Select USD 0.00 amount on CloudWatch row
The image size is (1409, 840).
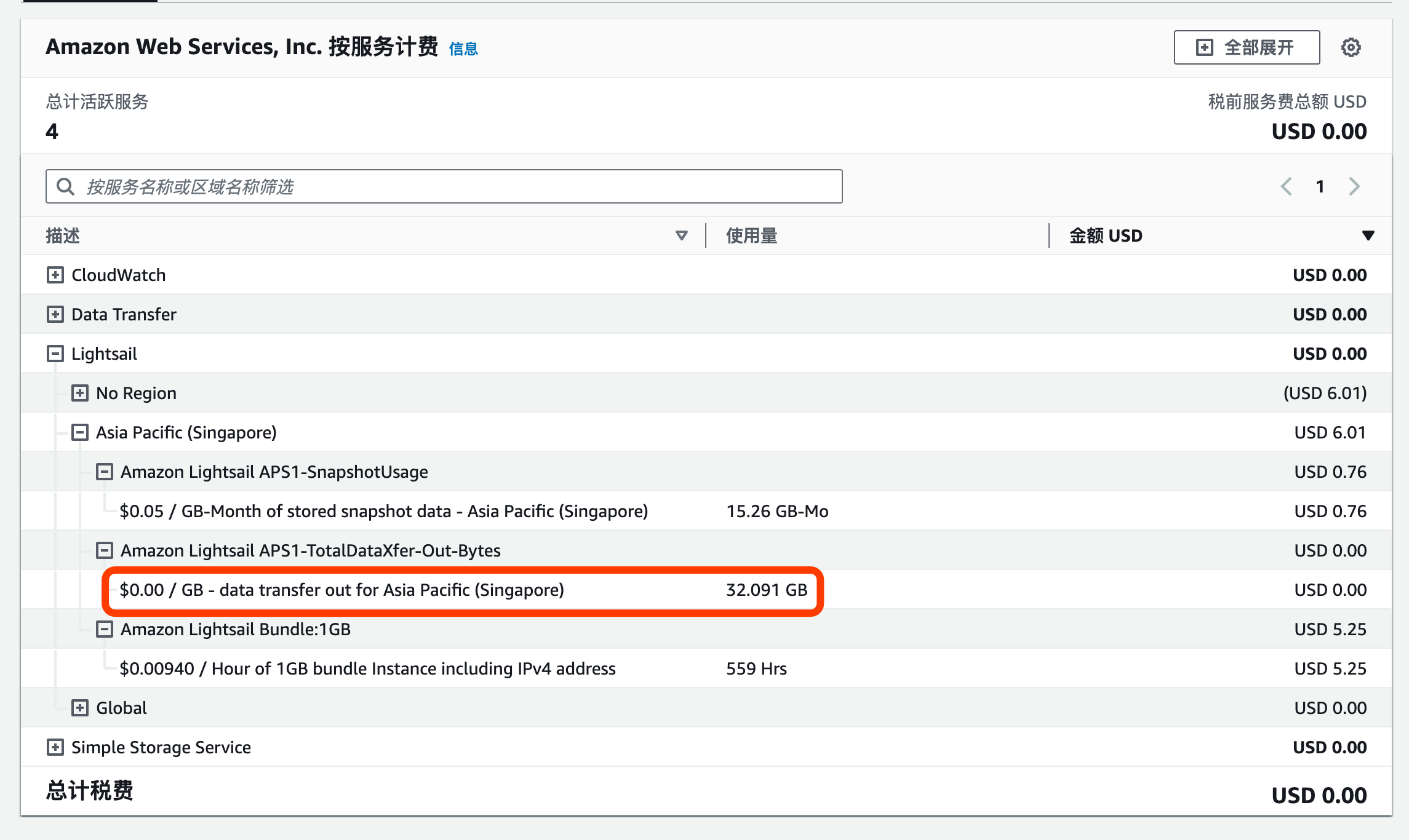point(1330,275)
